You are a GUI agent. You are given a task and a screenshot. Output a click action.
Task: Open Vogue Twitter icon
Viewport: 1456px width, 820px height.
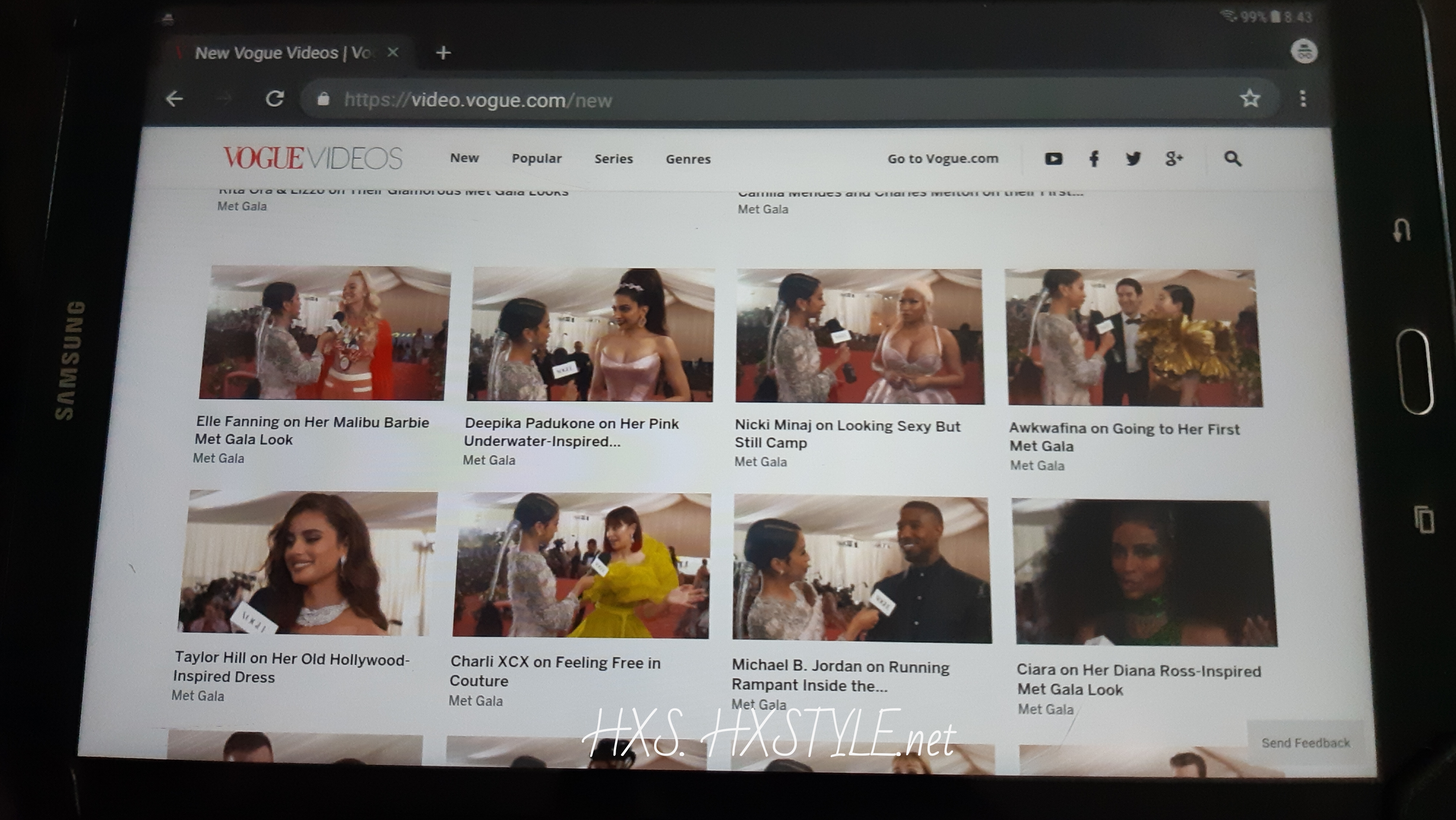tap(1133, 159)
